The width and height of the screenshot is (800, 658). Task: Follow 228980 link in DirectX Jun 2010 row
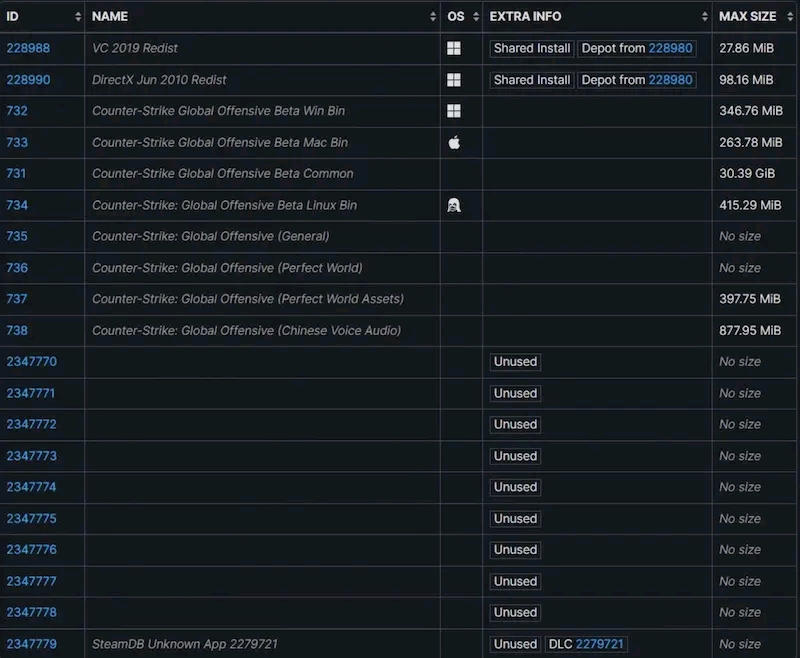click(x=670, y=80)
